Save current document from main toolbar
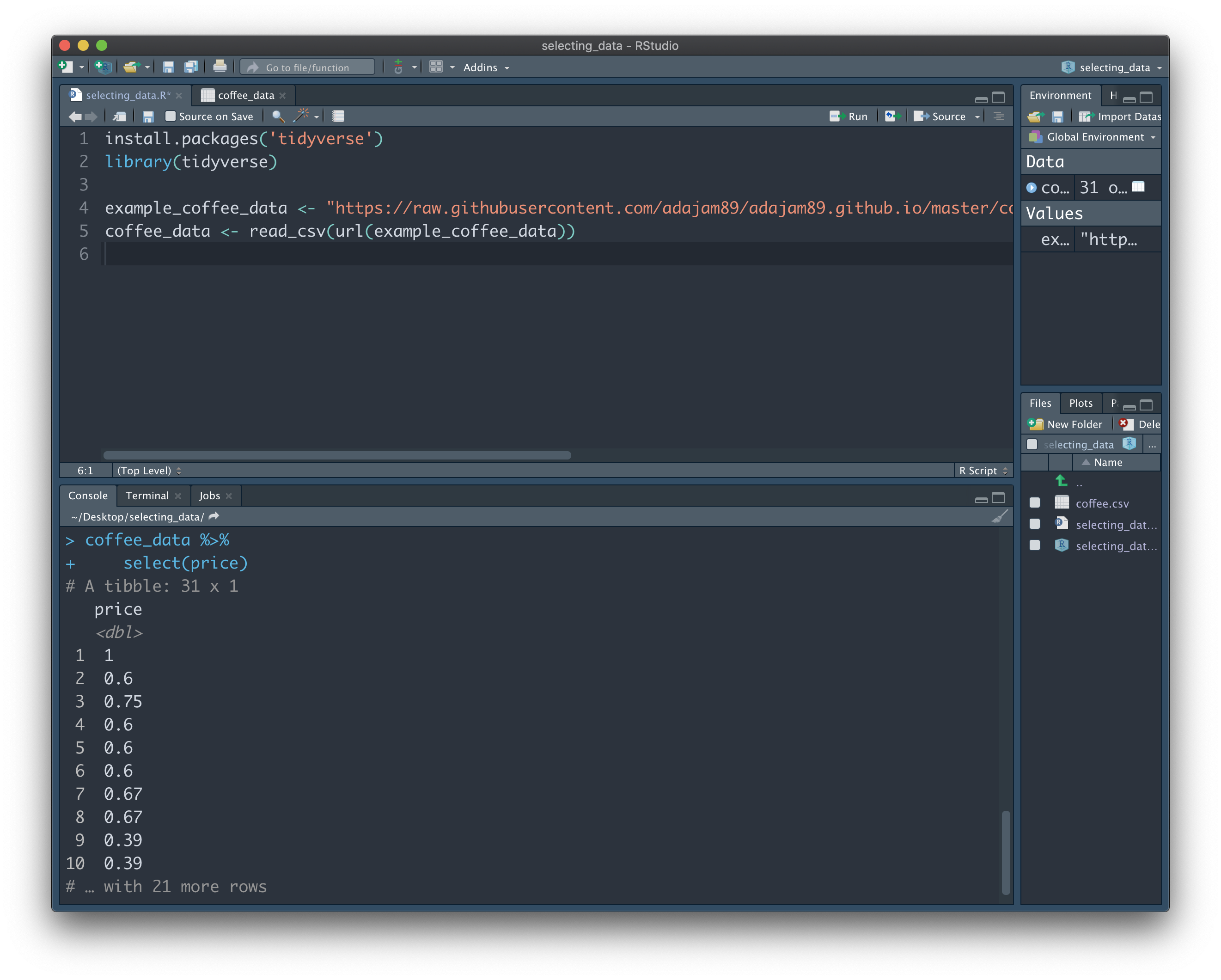Viewport: 1221px width, 980px height. (168, 67)
